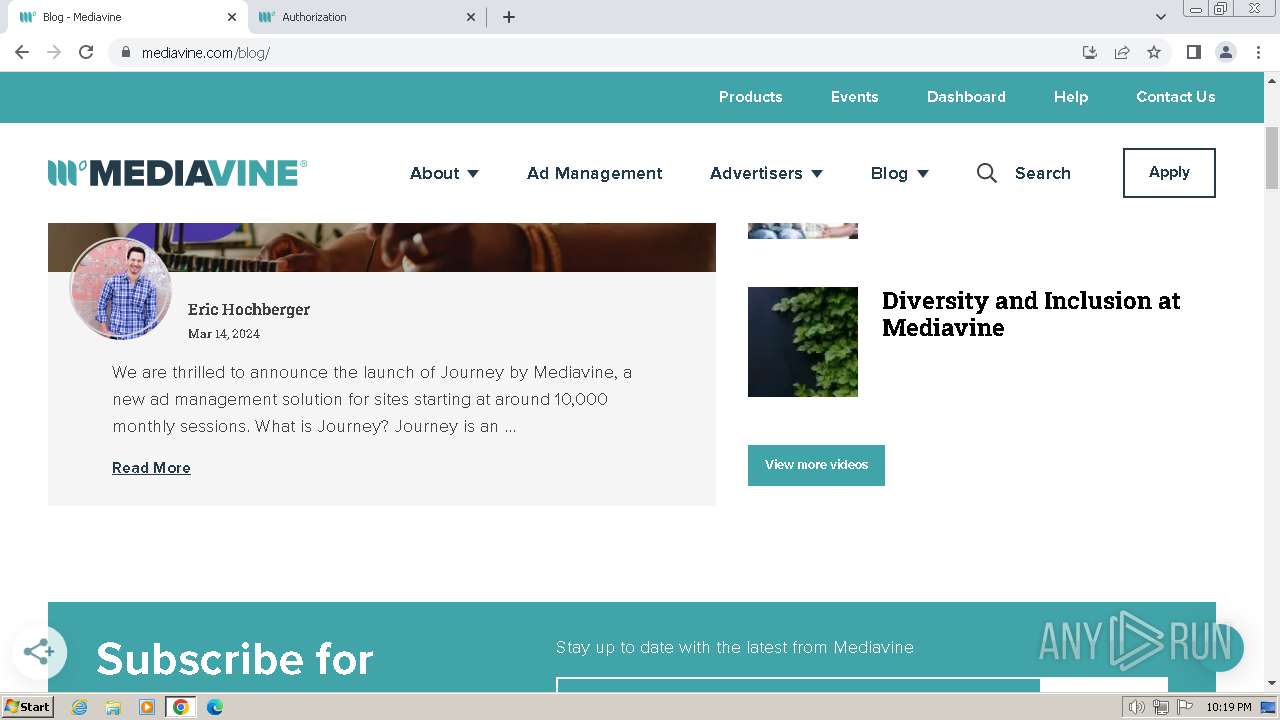Open Microsoft Edge from taskbar
1280x720 pixels.
click(215, 707)
